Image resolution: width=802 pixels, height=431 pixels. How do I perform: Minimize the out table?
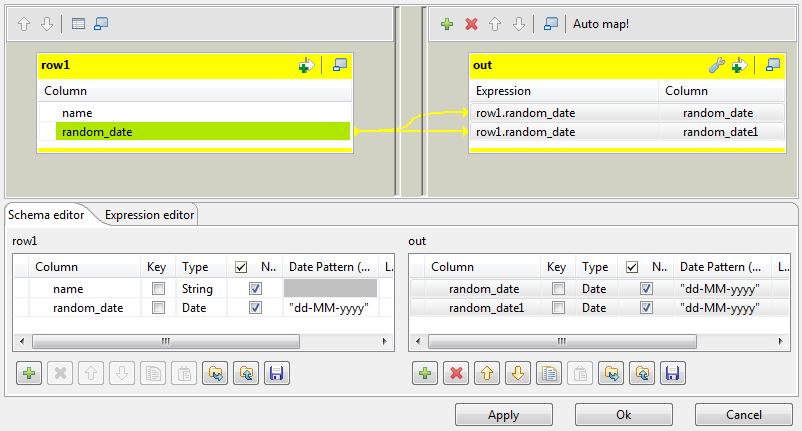point(773,65)
